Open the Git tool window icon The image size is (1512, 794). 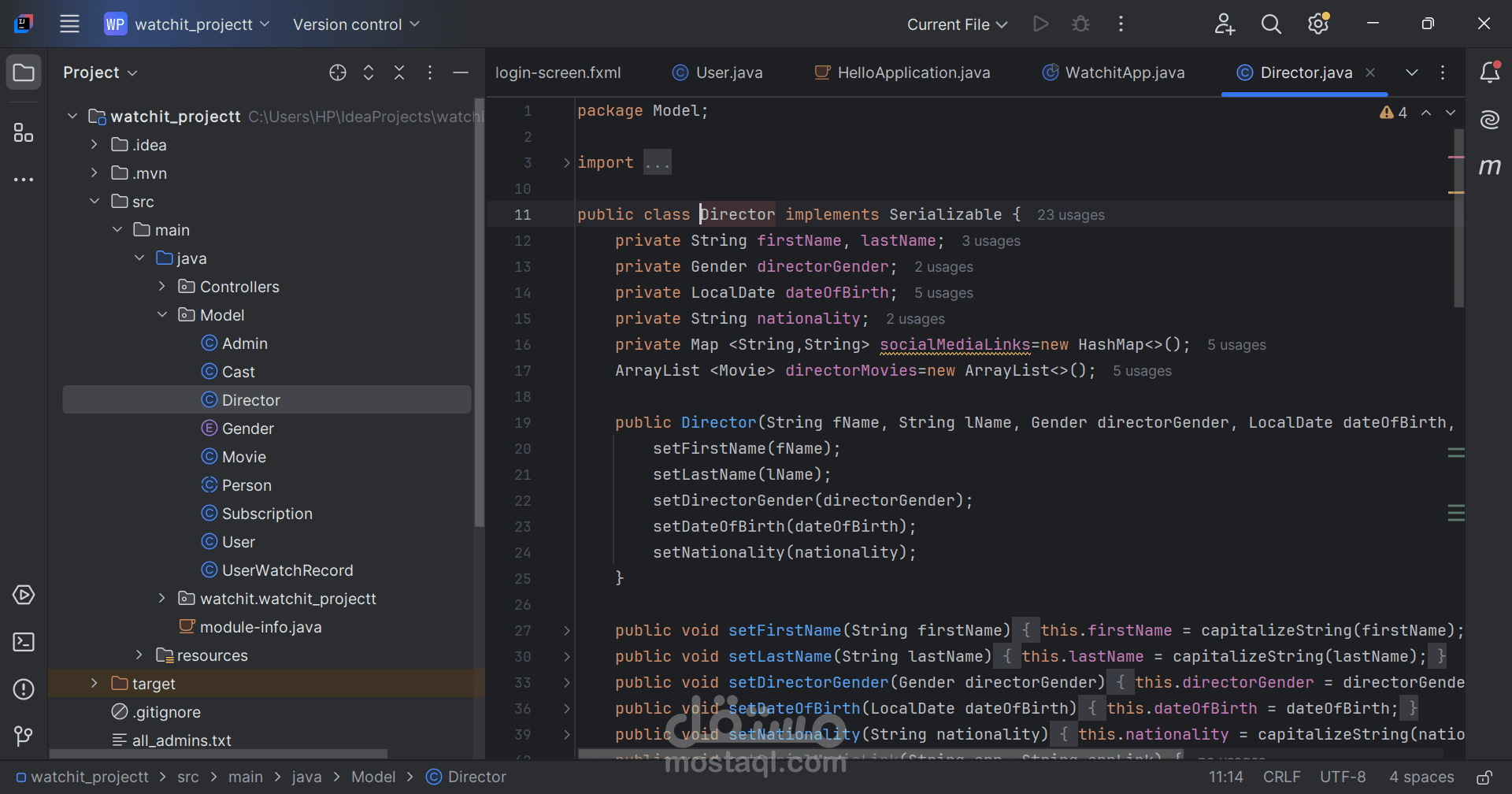[x=24, y=736]
